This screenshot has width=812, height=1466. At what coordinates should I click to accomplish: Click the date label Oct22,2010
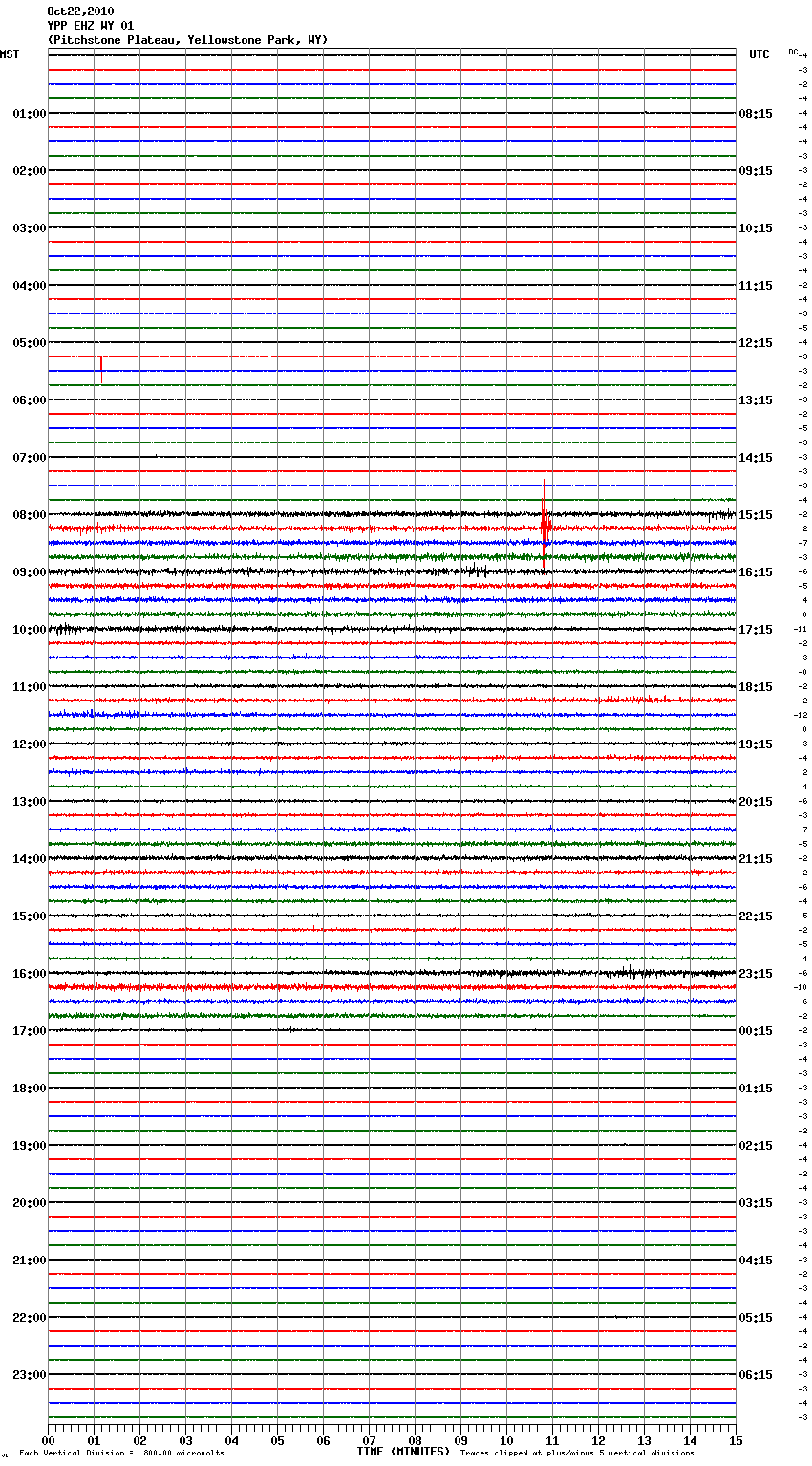pos(80,11)
